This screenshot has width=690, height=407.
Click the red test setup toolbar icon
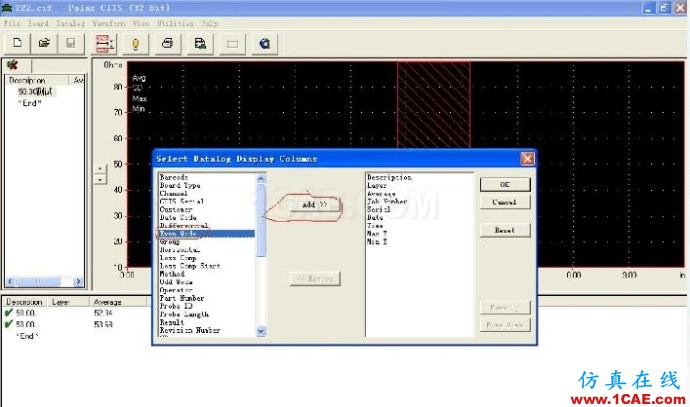[104, 44]
